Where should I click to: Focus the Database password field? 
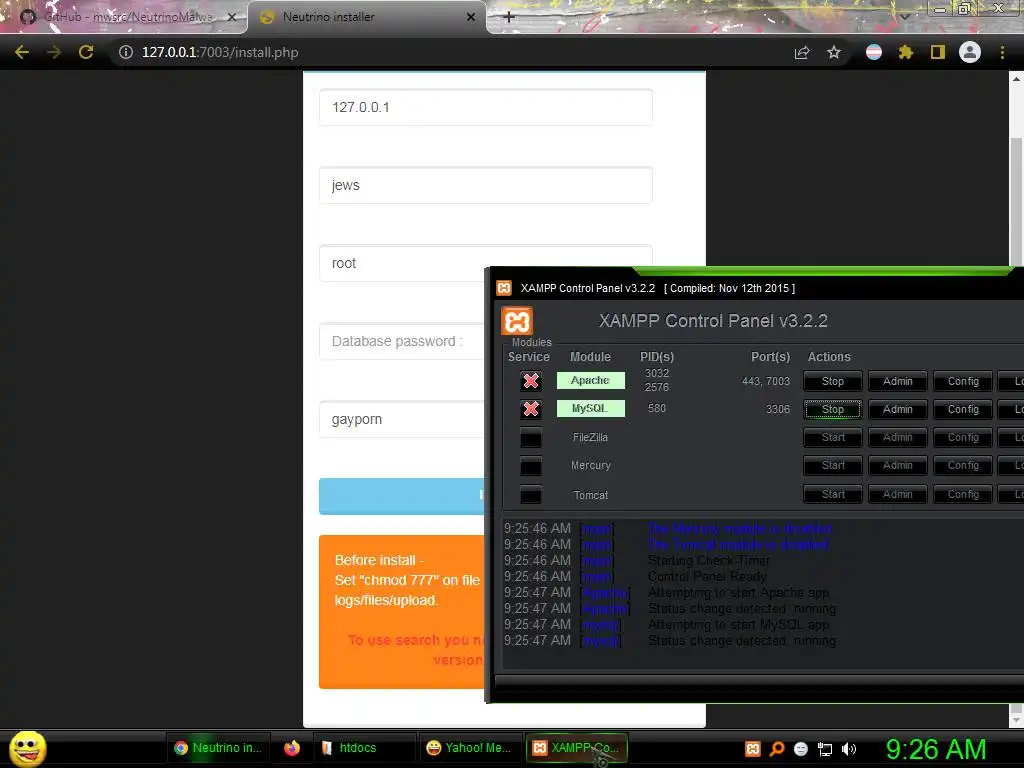pos(402,341)
